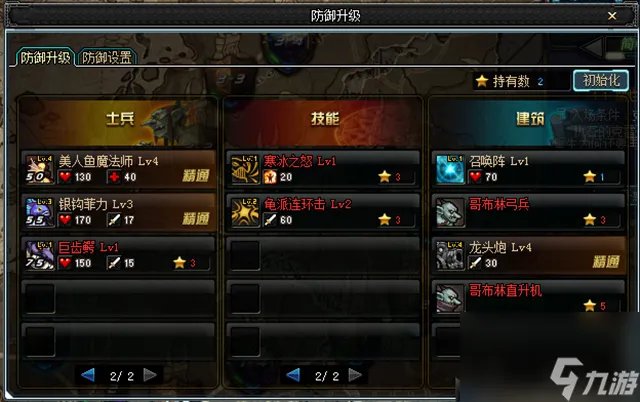Close the 防御升级 window
This screenshot has height=402, width=640.
(612, 16)
